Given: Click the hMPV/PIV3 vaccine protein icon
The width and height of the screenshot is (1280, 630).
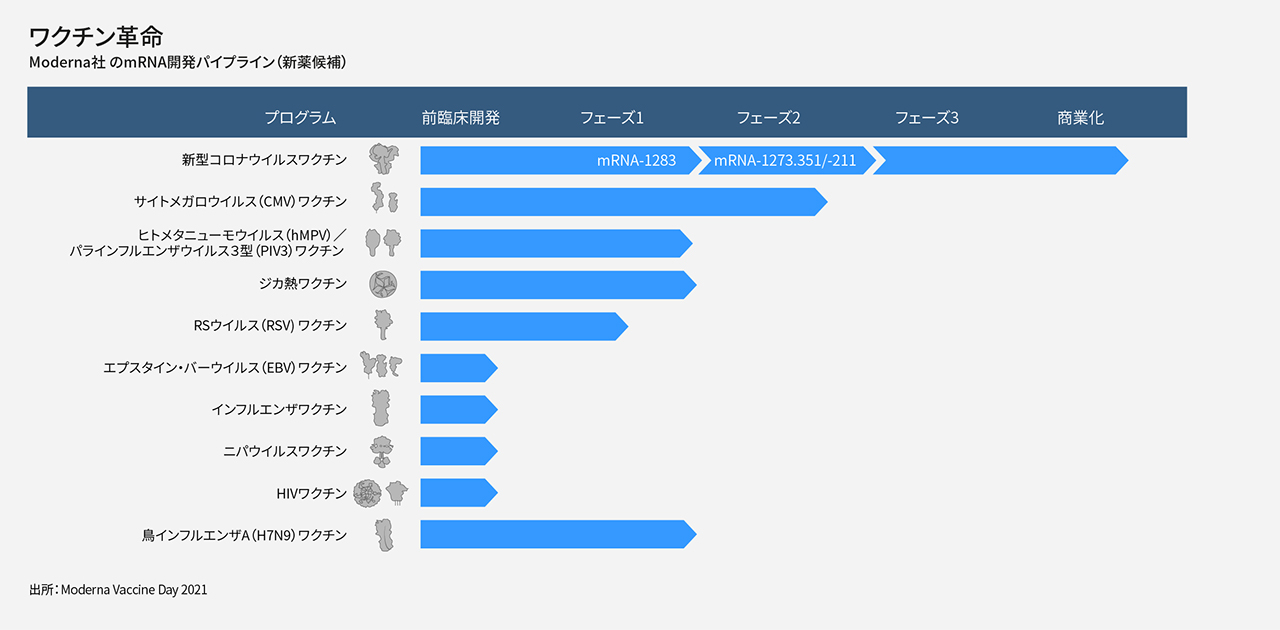Looking at the screenshot, I should (383, 242).
